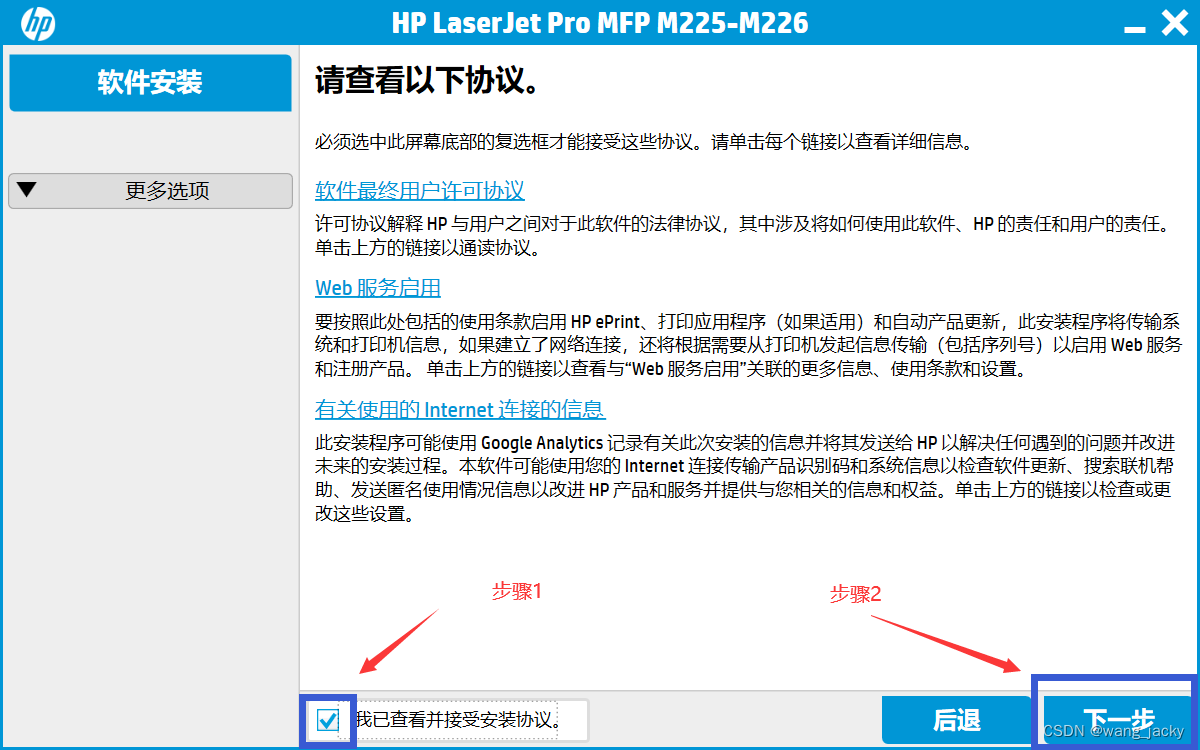Toggle the 我已查看并接受安装协议 checkbox
The height and width of the screenshot is (750, 1200).
point(328,720)
